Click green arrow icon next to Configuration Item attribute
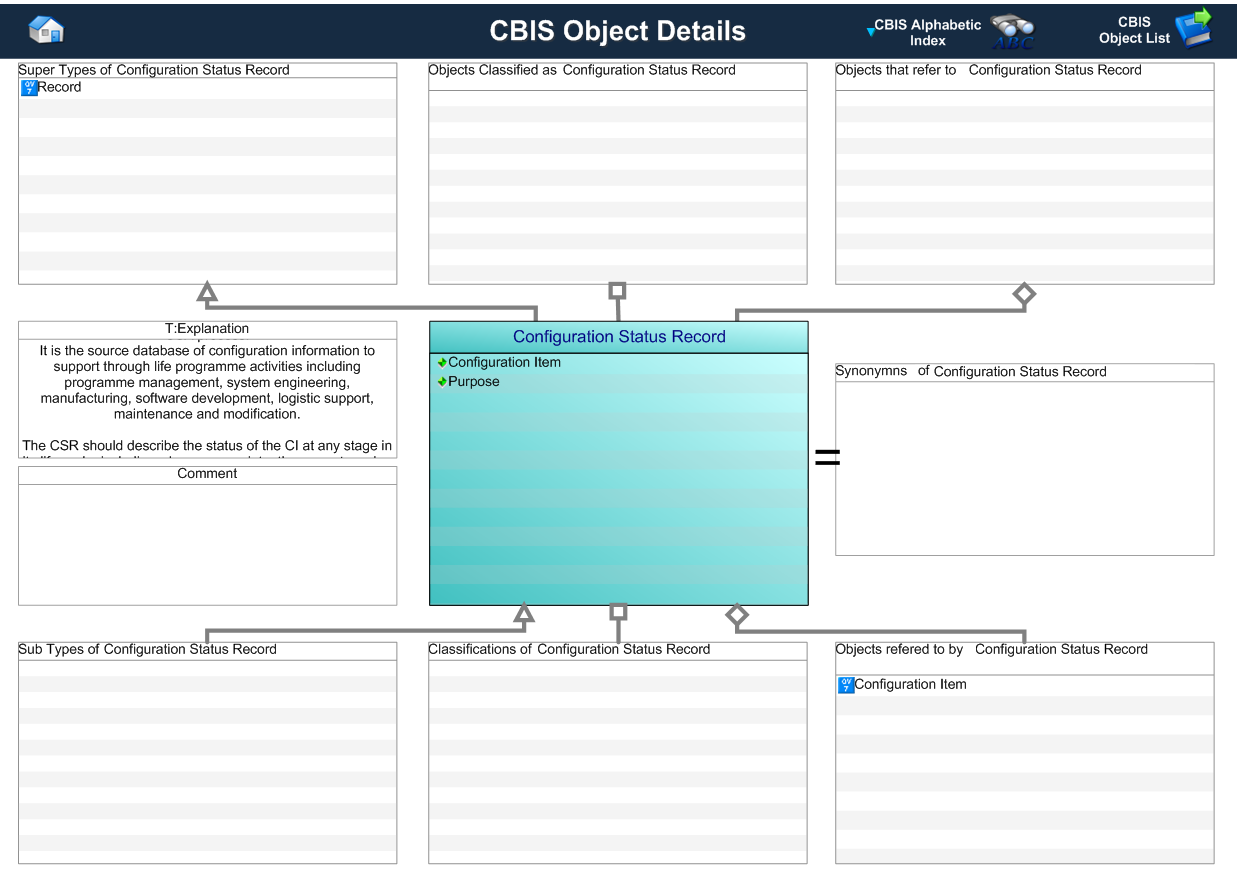The height and width of the screenshot is (872, 1237). coord(442,363)
